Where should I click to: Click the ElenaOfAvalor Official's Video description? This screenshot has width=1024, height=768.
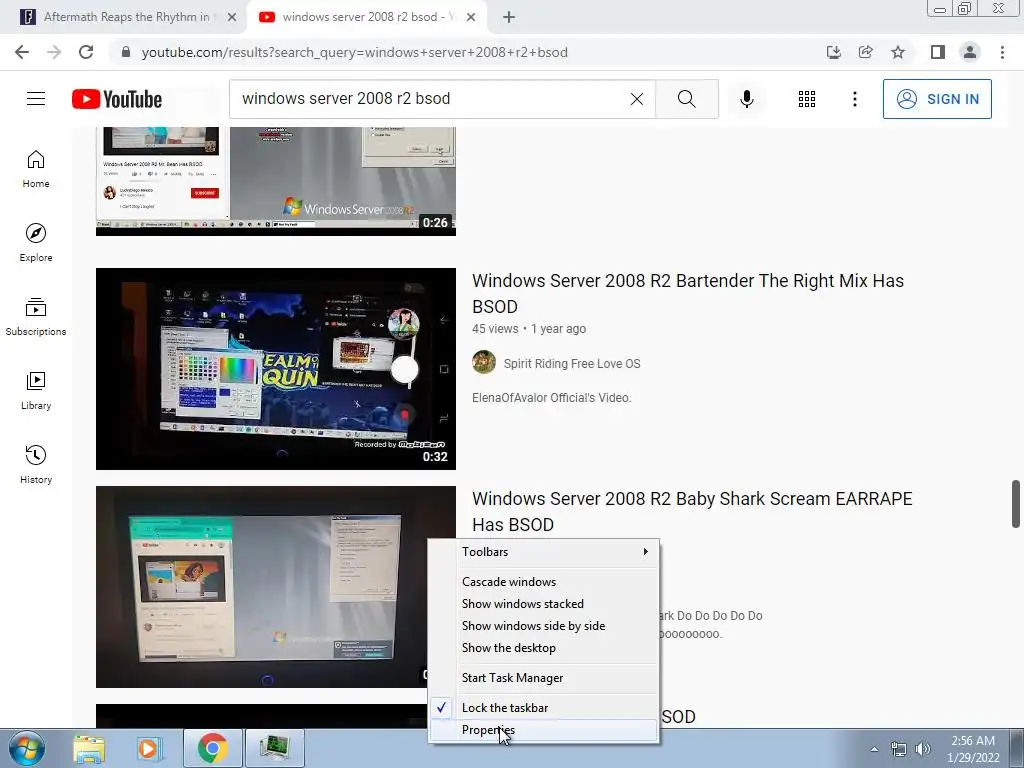coord(552,398)
